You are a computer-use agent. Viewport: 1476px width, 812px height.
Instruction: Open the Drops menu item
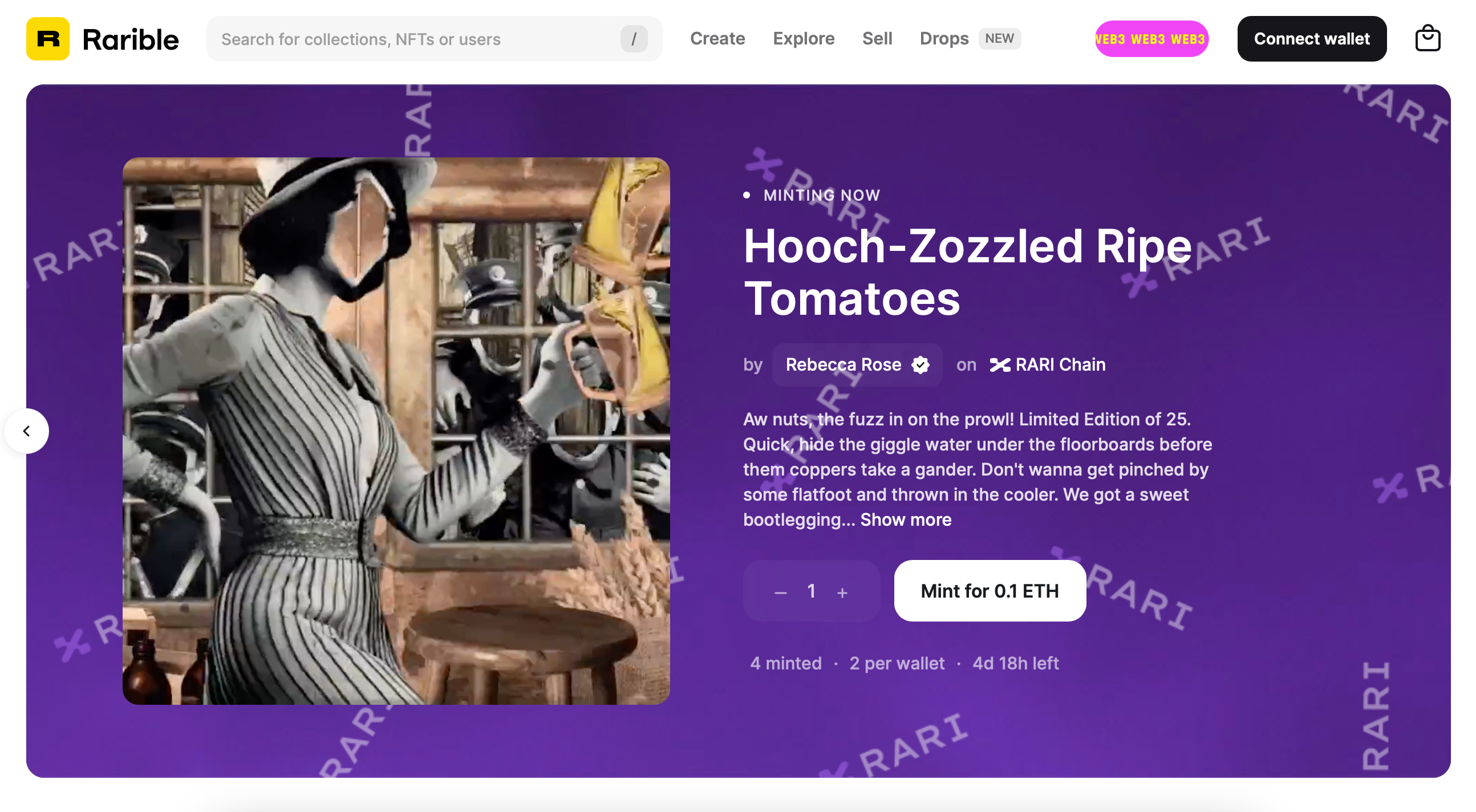944,39
